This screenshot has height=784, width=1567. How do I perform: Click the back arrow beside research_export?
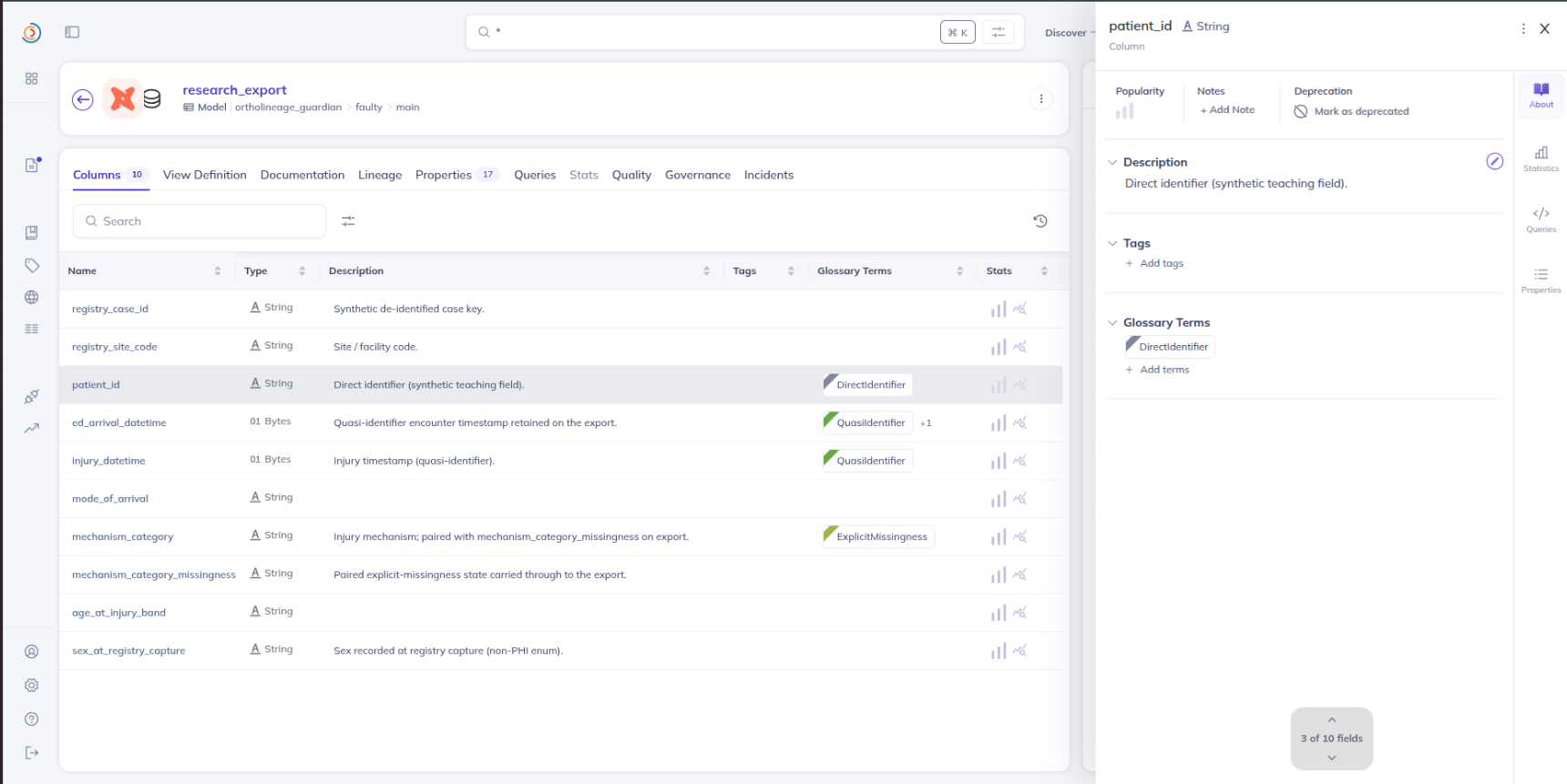click(x=83, y=99)
